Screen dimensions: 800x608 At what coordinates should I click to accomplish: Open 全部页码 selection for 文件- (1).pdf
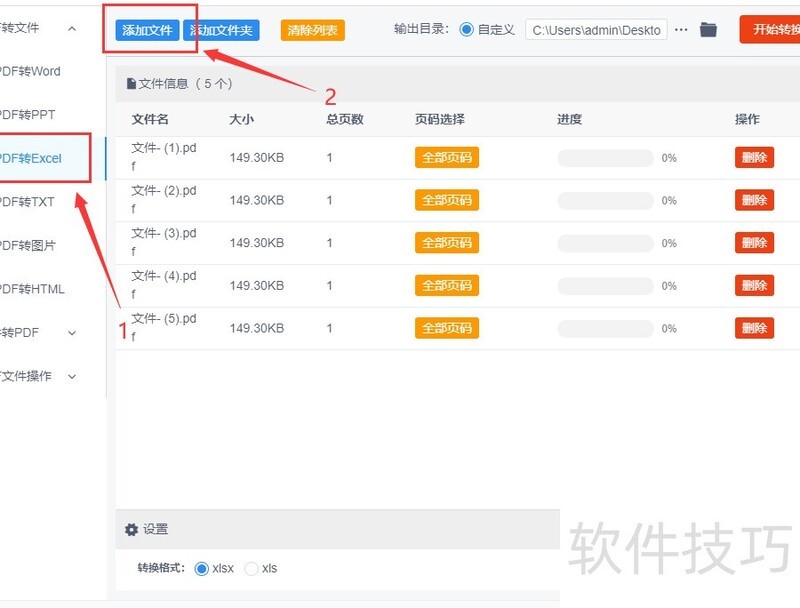coord(446,157)
